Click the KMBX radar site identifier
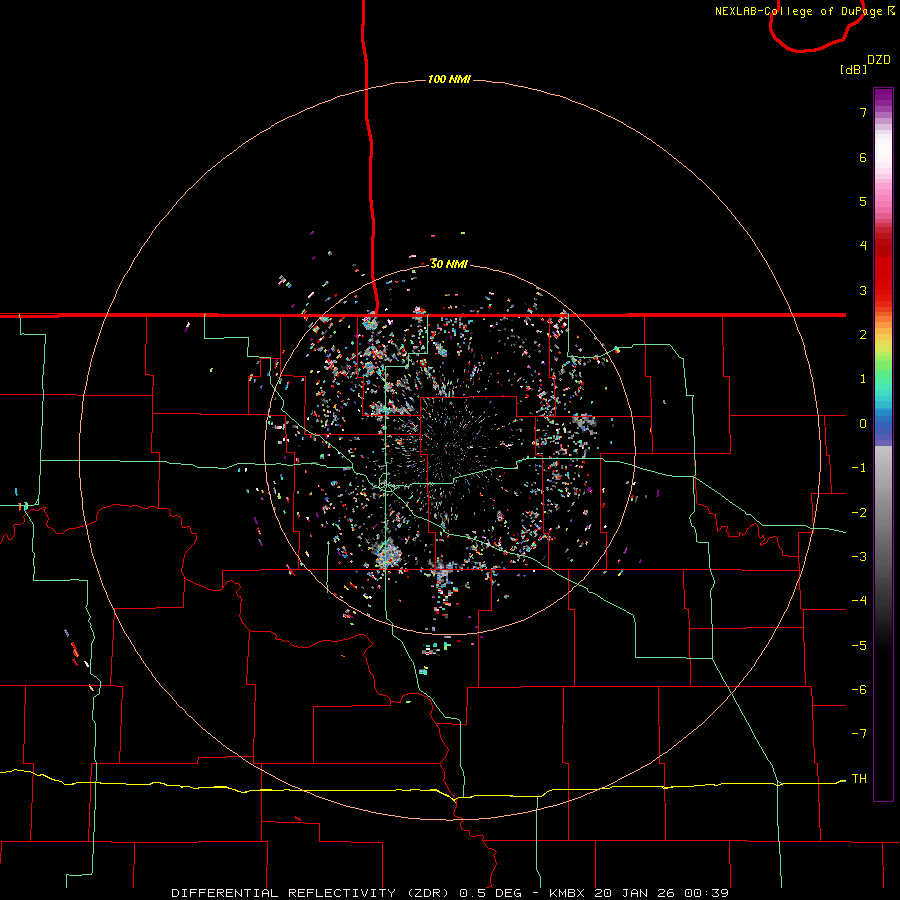This screenshot has height=900, width=900. click(x=567, y=893)
